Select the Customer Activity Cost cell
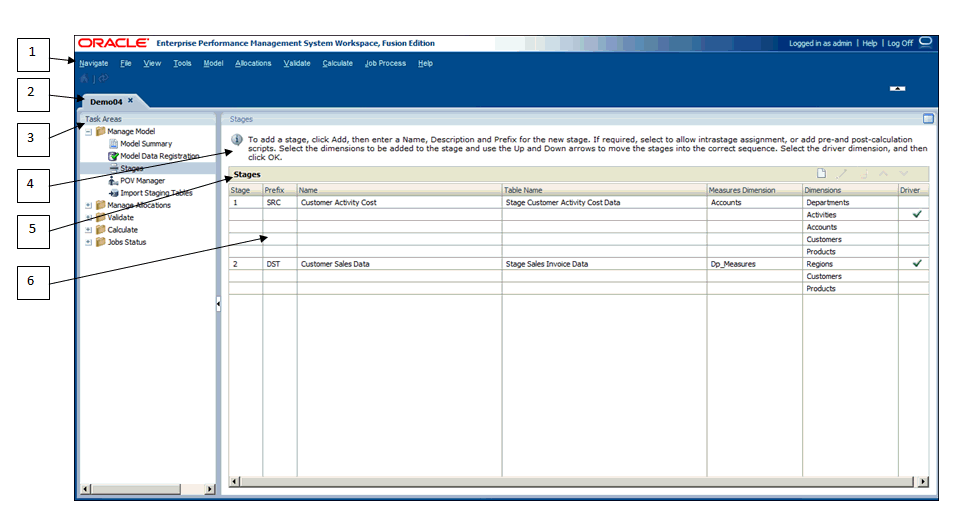The height and width of the screenshot is (525, 968). 399,202
